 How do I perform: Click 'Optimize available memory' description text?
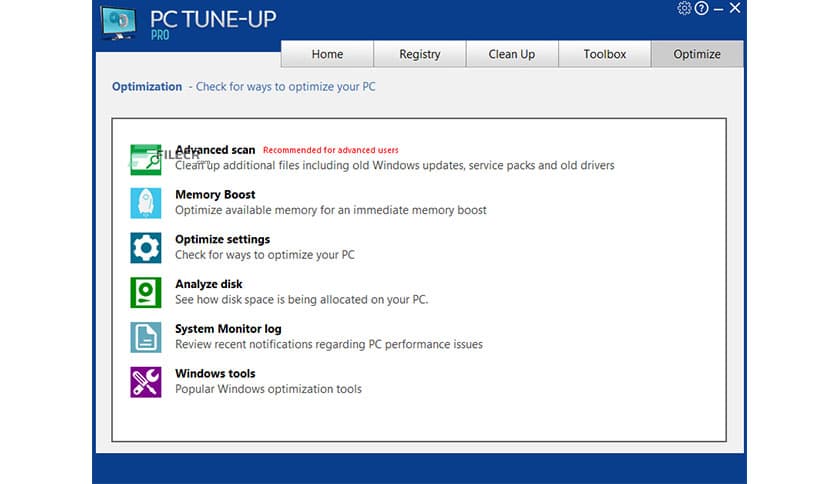click(331, 210)
